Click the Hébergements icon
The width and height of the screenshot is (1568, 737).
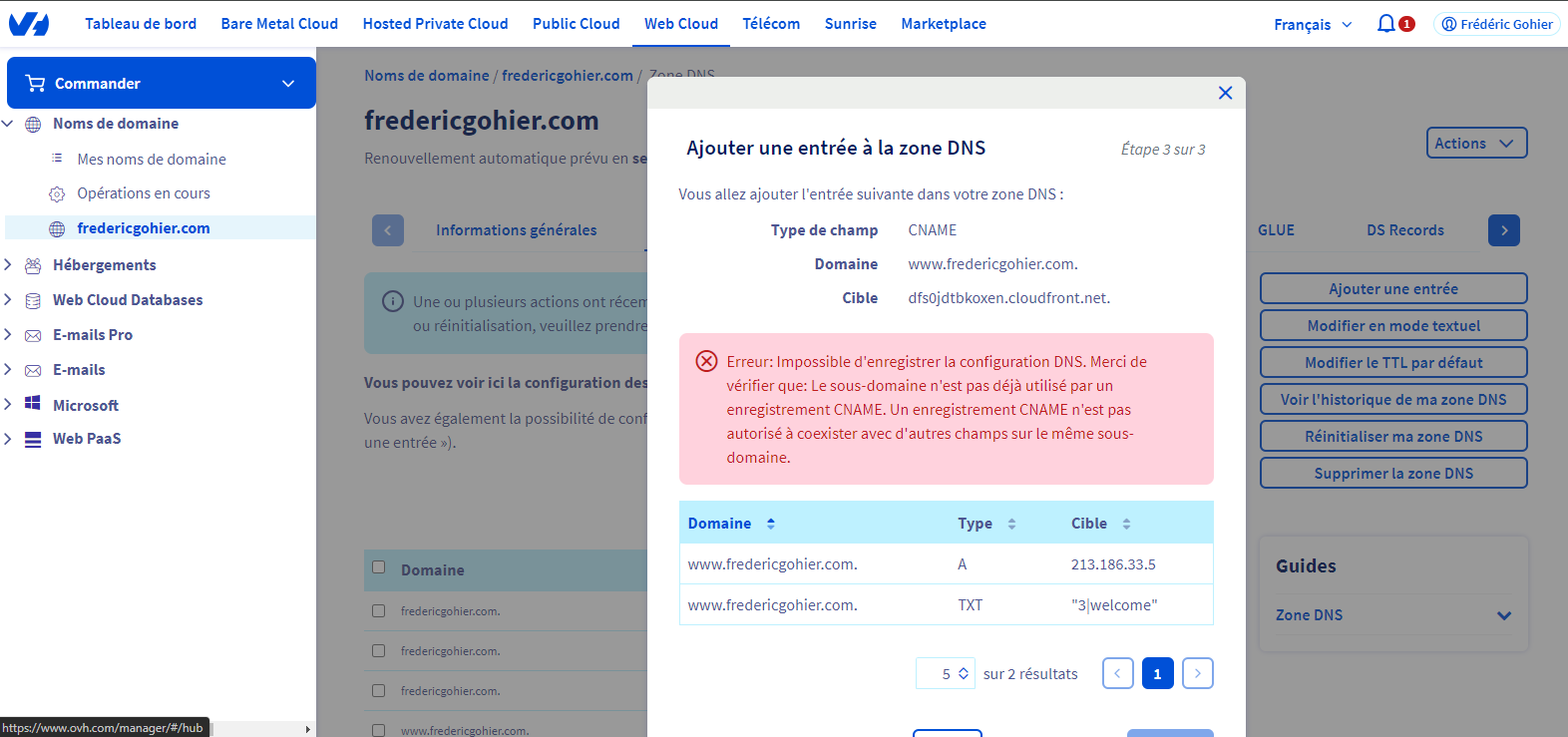tap(33, 265)
